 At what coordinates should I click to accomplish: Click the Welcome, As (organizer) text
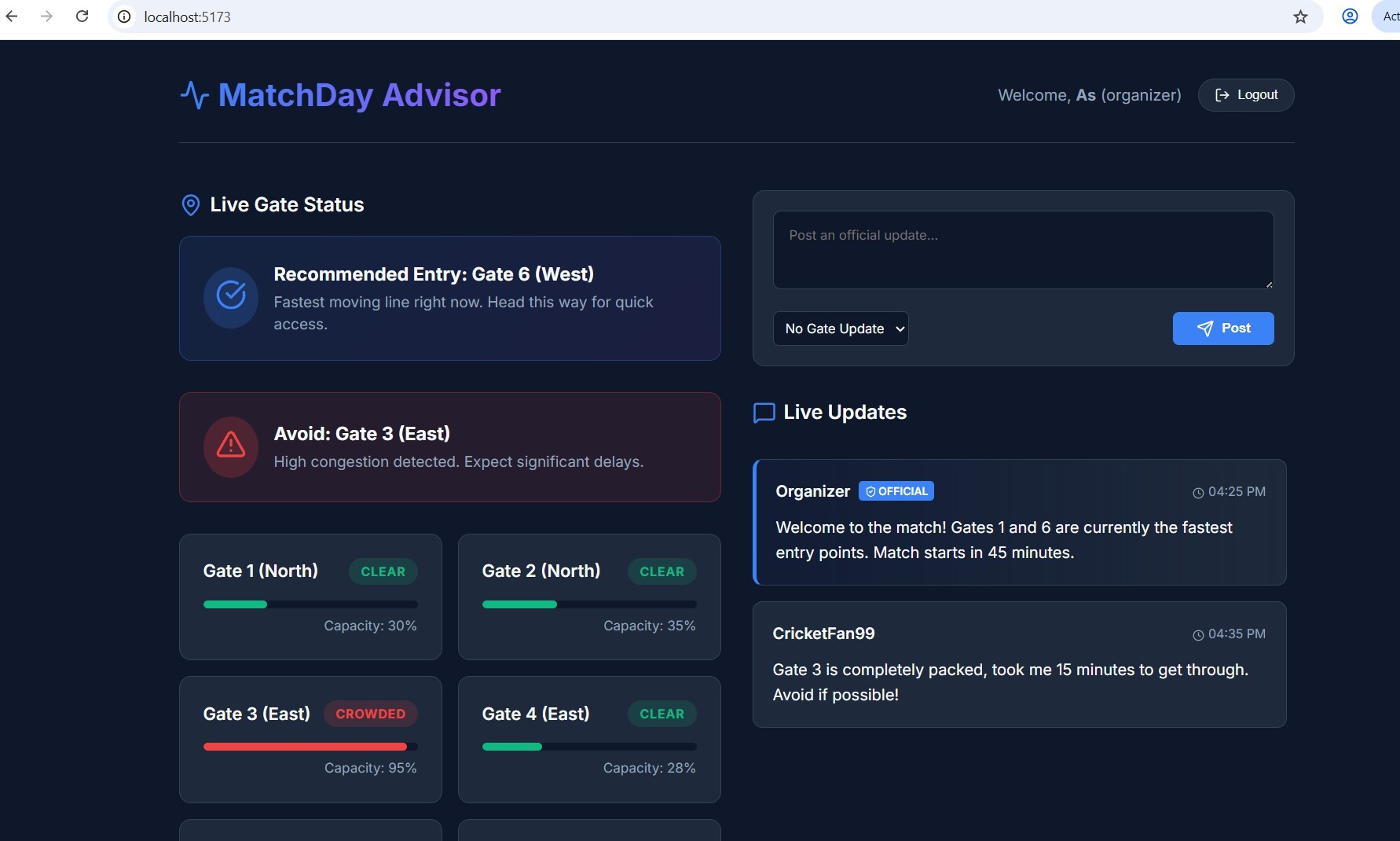1090,95
